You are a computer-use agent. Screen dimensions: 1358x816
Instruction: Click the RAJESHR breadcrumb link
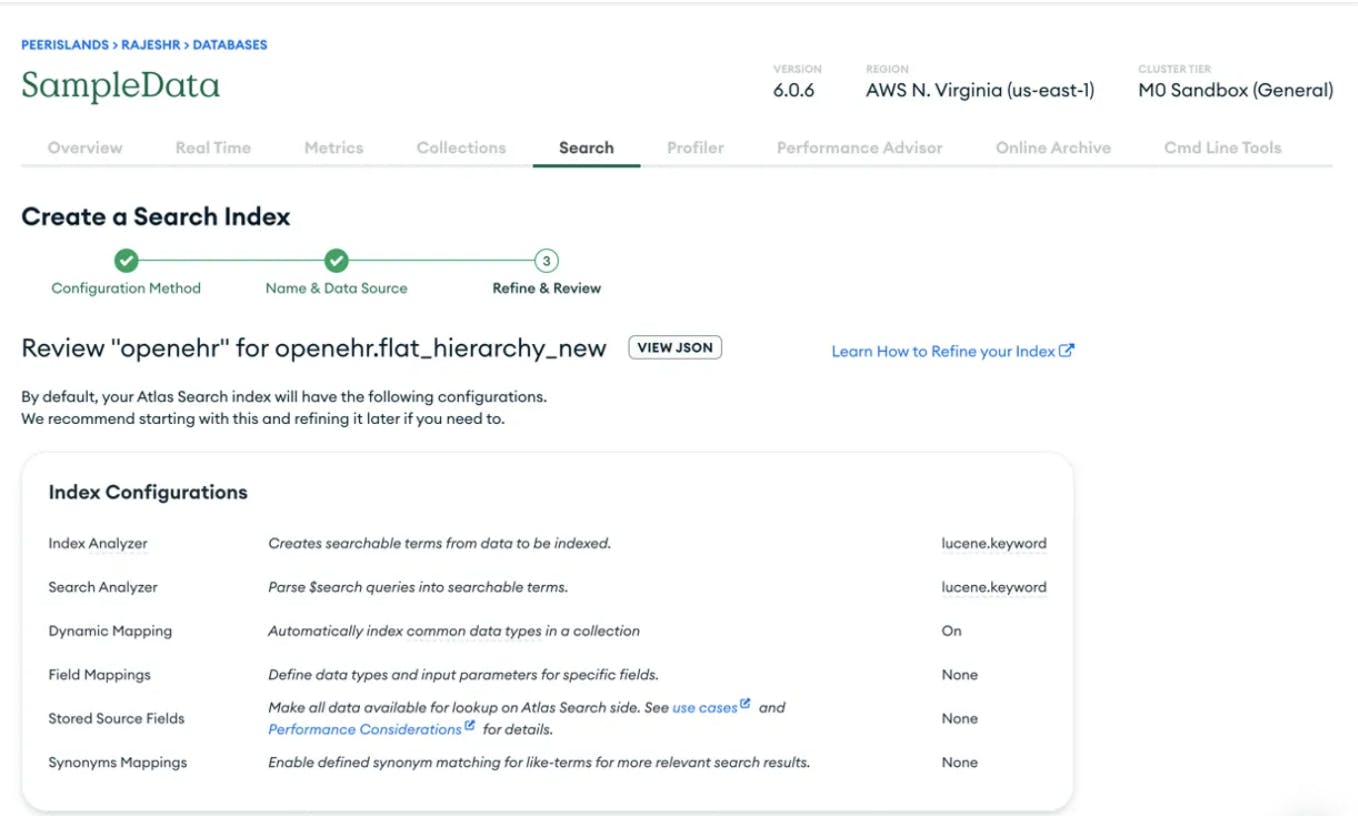[x=152, y=45]
